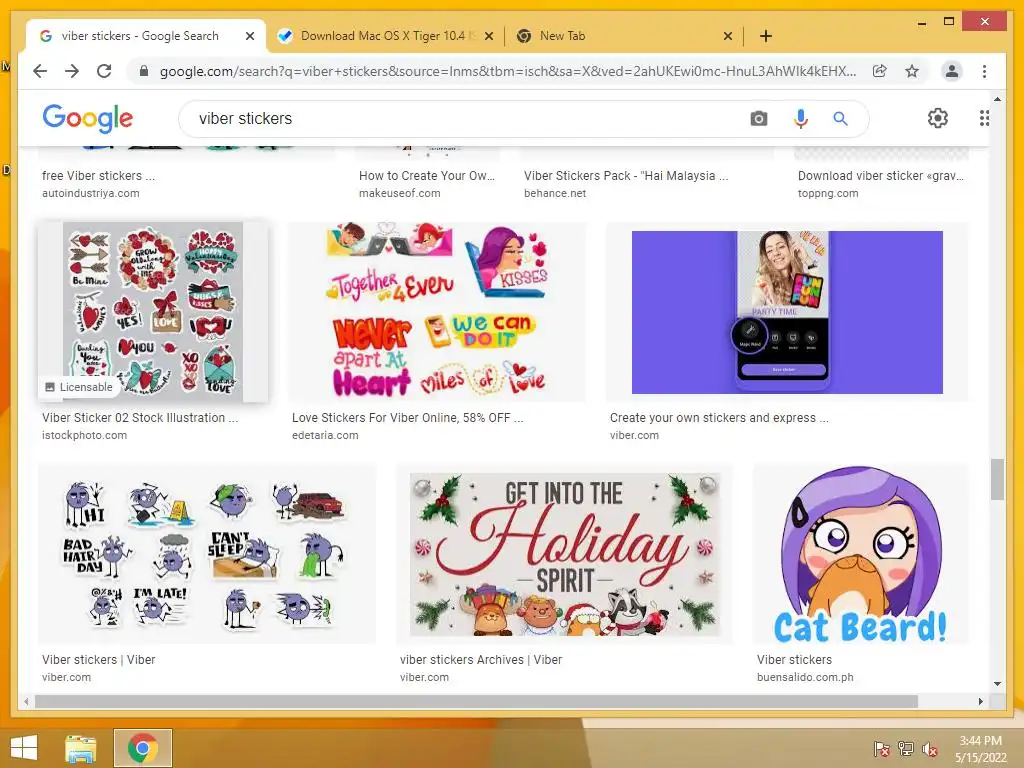
Task: Click the vertical scrollbar thumb
Action: click(997, 479)
